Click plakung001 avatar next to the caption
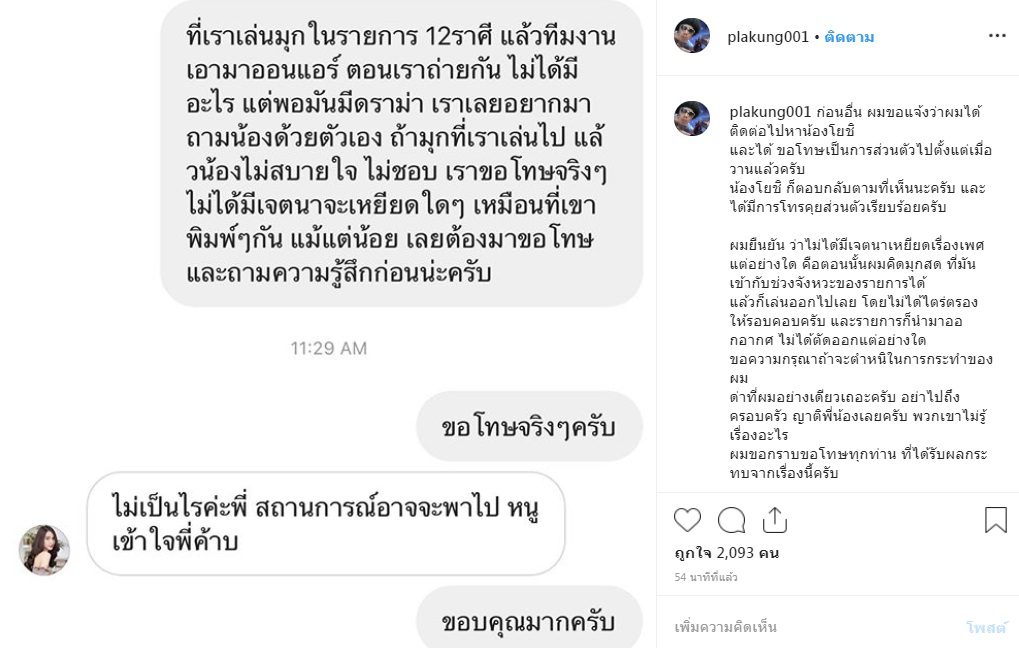The width and height of the screenshot is (1019, 648). point(691,118)
